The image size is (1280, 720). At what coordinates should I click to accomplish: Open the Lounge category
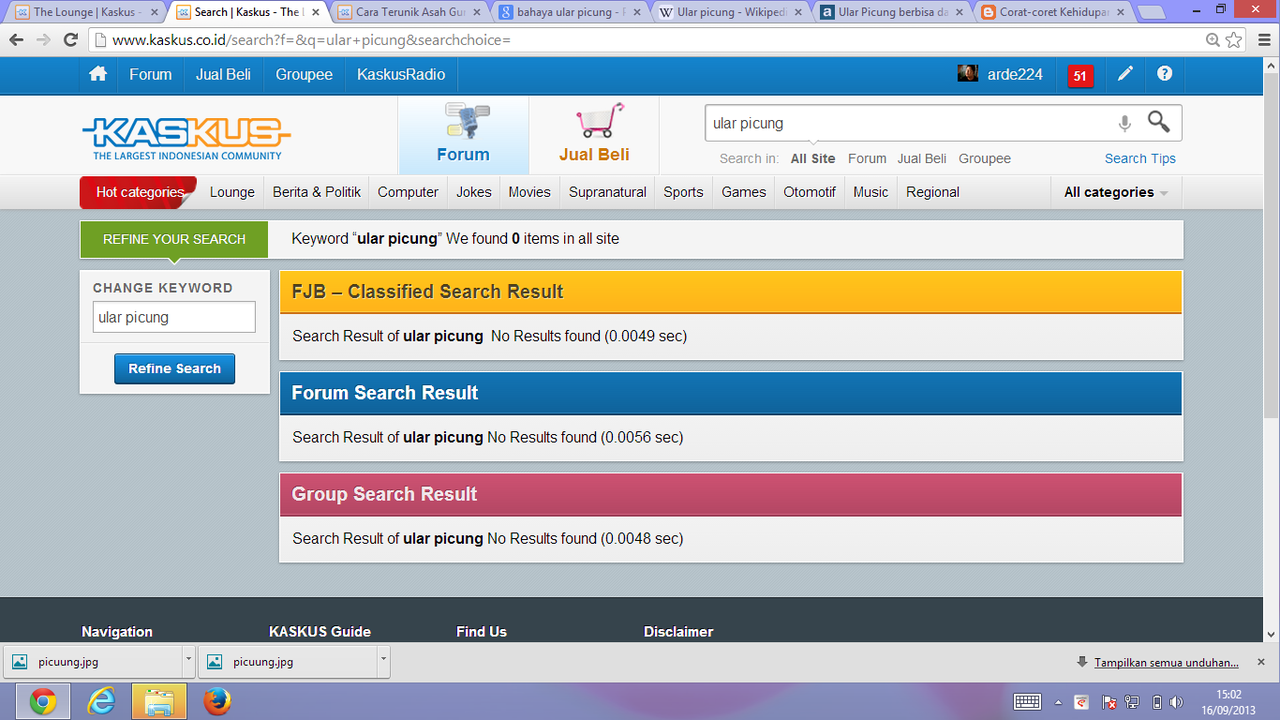pos(232,192)
